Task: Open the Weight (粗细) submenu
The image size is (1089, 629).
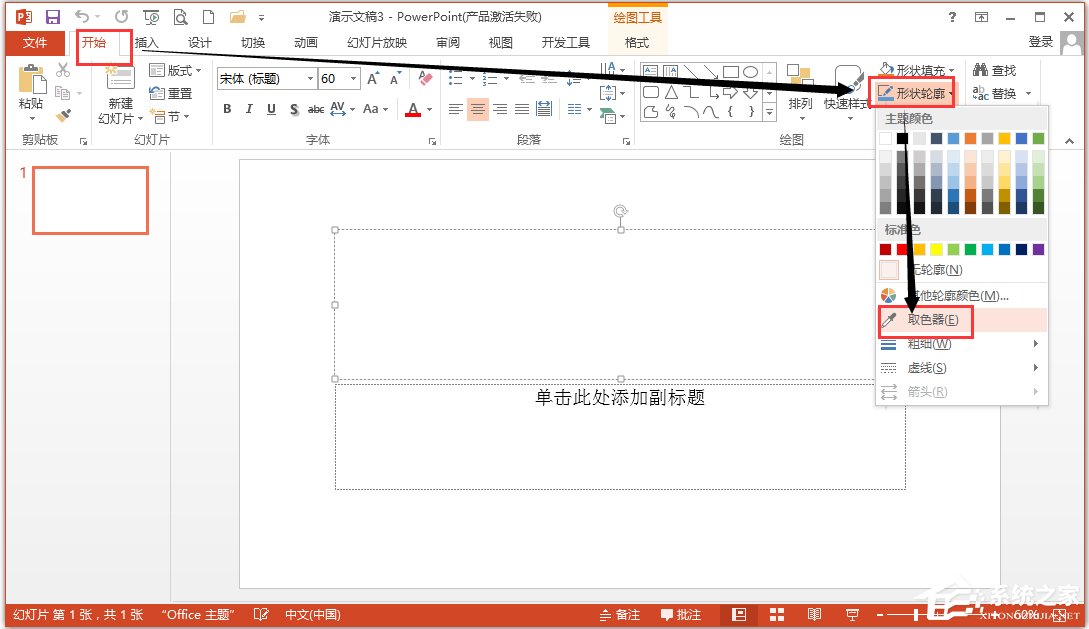Action: [x=962, y=344]
